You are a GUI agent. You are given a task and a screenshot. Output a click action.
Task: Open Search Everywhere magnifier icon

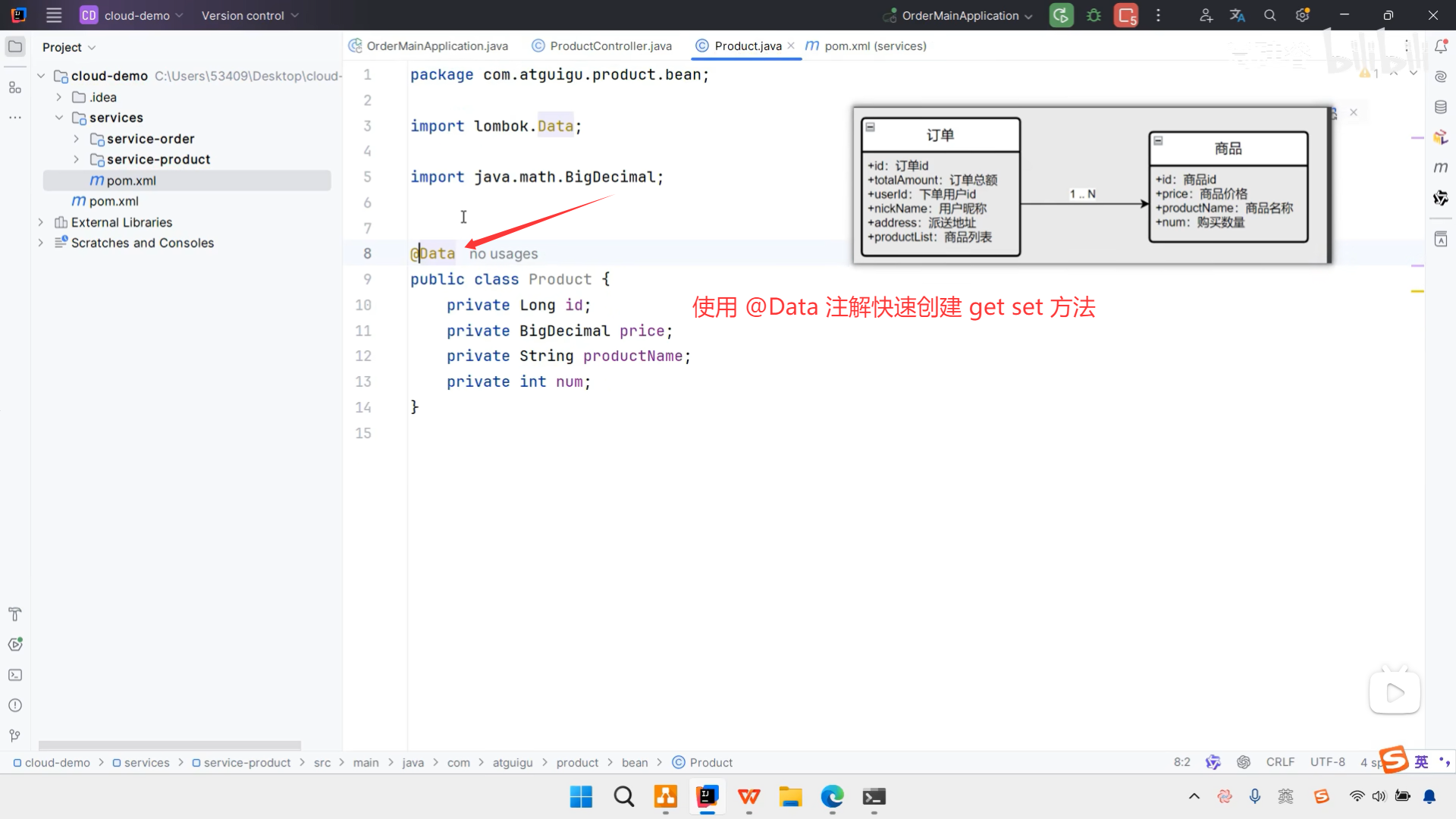[1270, 15]
